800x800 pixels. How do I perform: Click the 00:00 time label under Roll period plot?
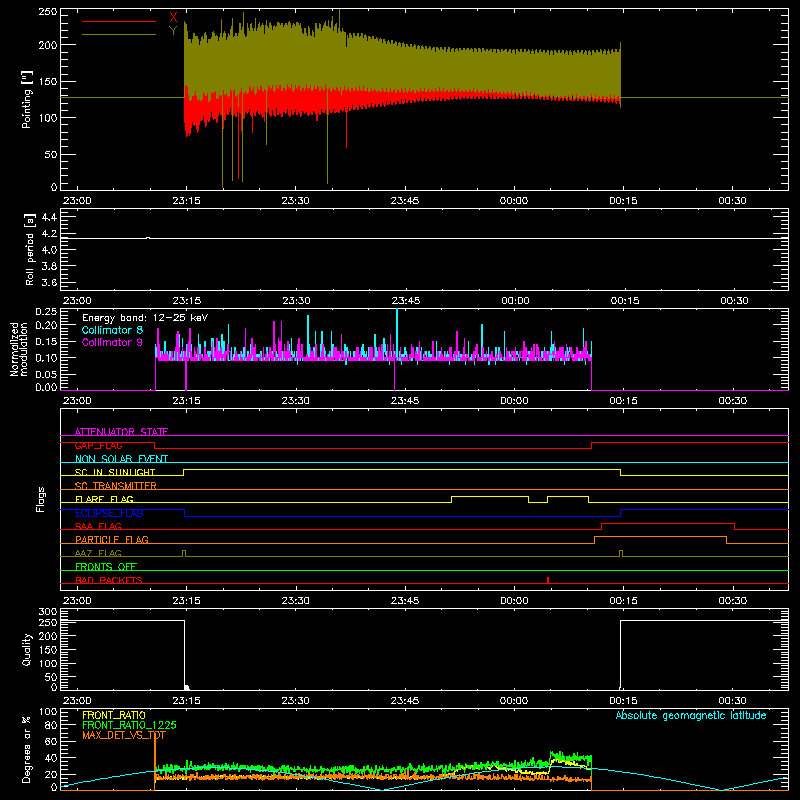[x=515, y=301]
